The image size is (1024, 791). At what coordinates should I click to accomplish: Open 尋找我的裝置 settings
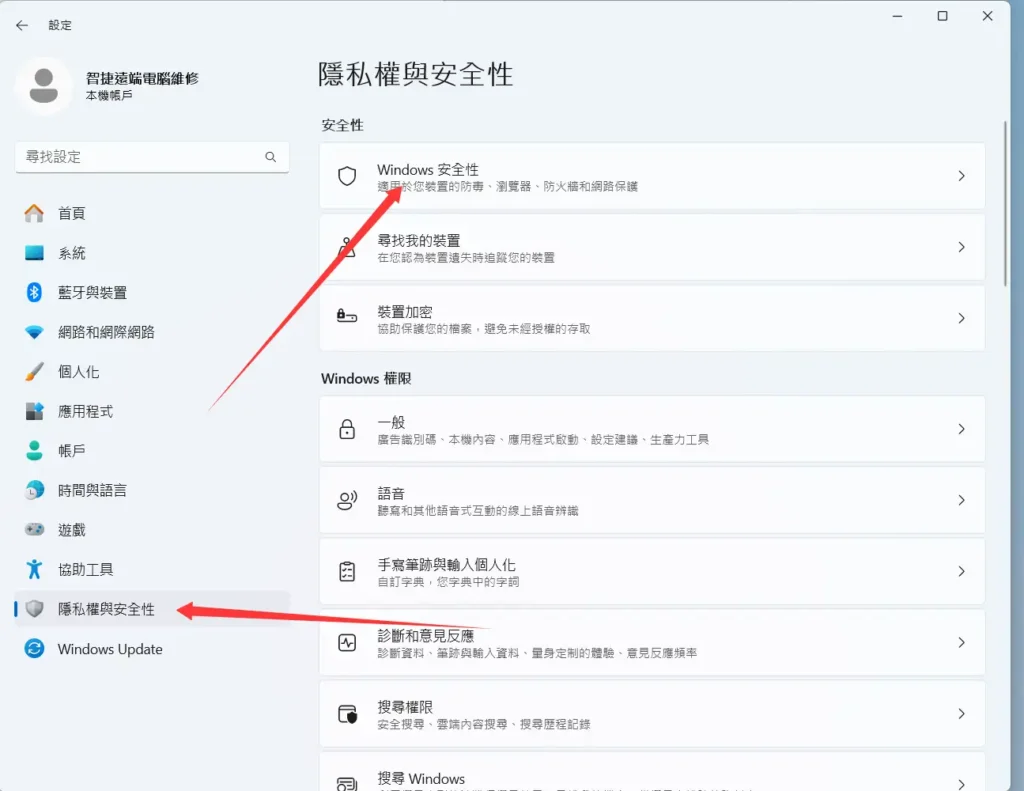652,247
